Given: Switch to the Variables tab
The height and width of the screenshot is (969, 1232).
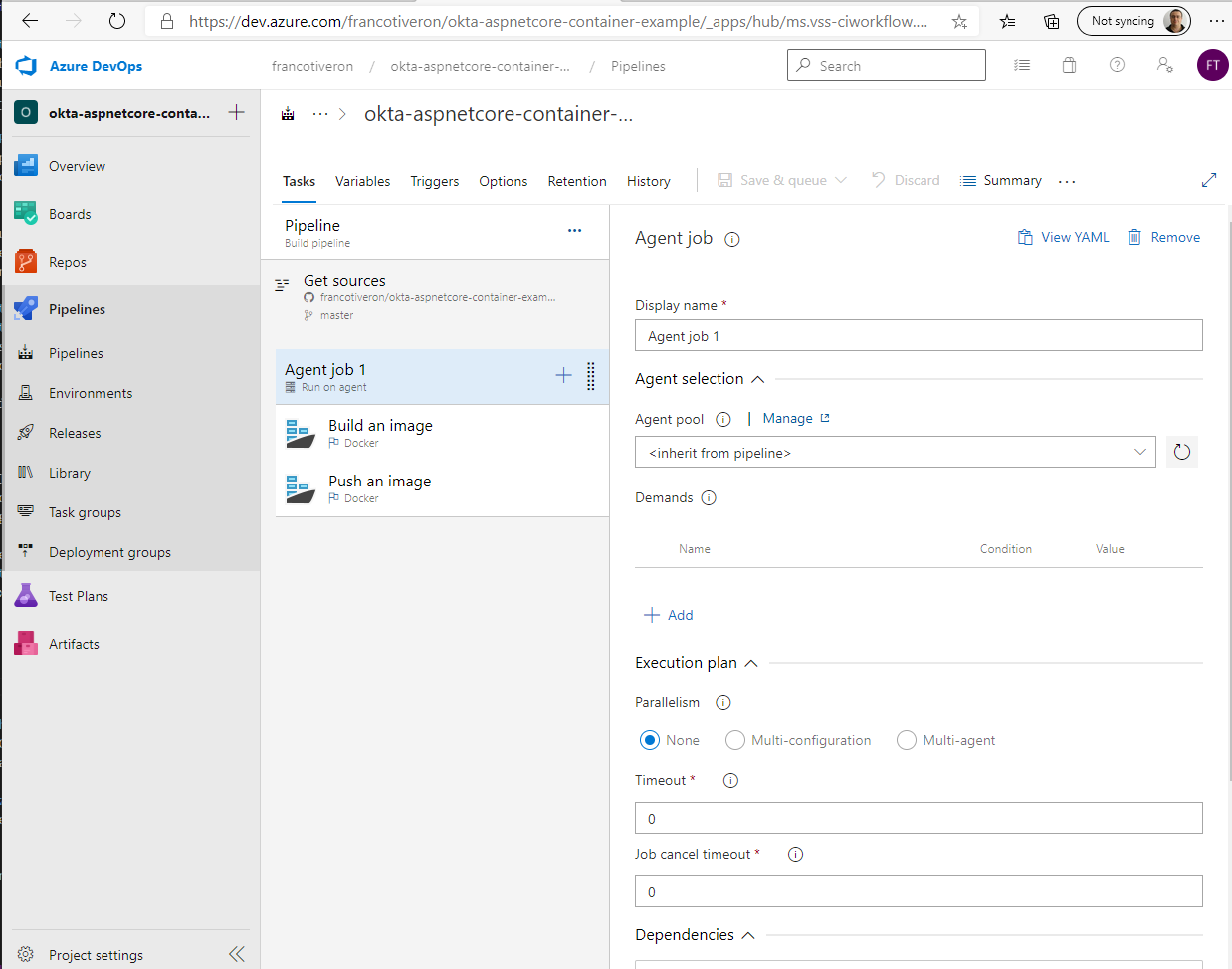Looking at the screenshot, I should 362,181.
